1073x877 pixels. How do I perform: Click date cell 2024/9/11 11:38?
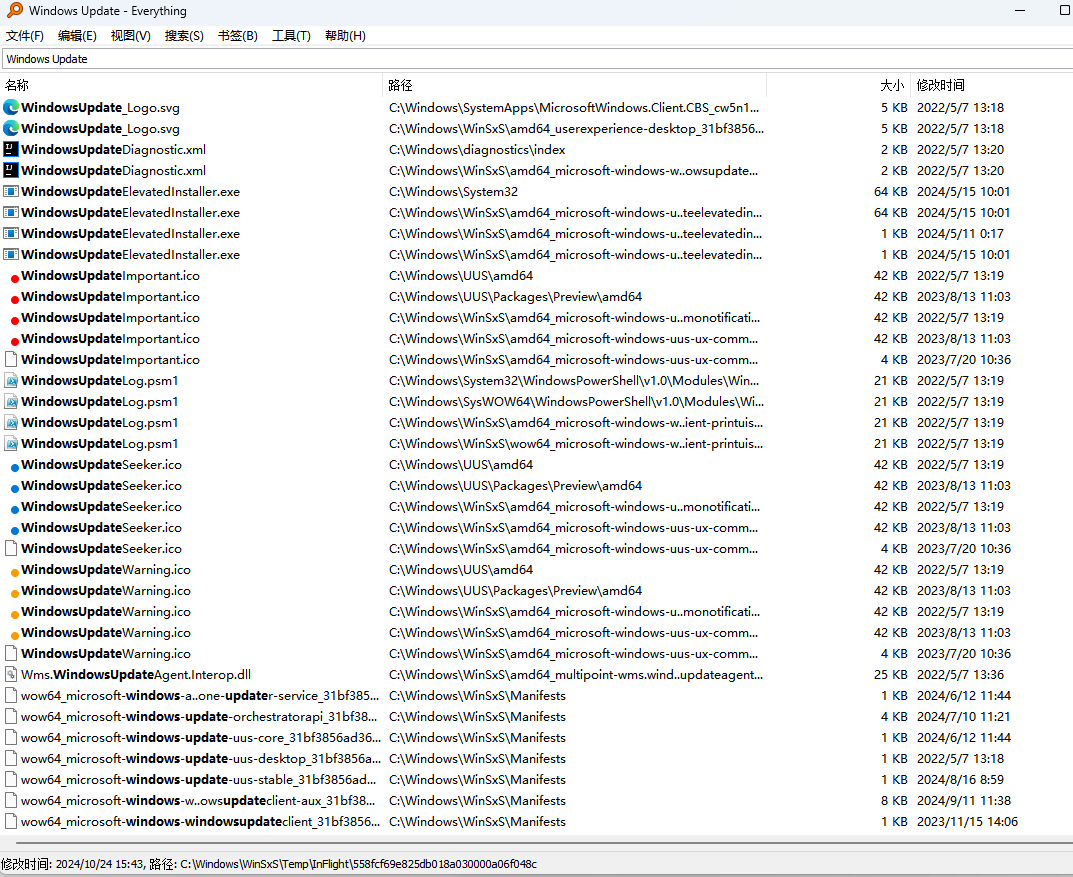tap(964, 800)
